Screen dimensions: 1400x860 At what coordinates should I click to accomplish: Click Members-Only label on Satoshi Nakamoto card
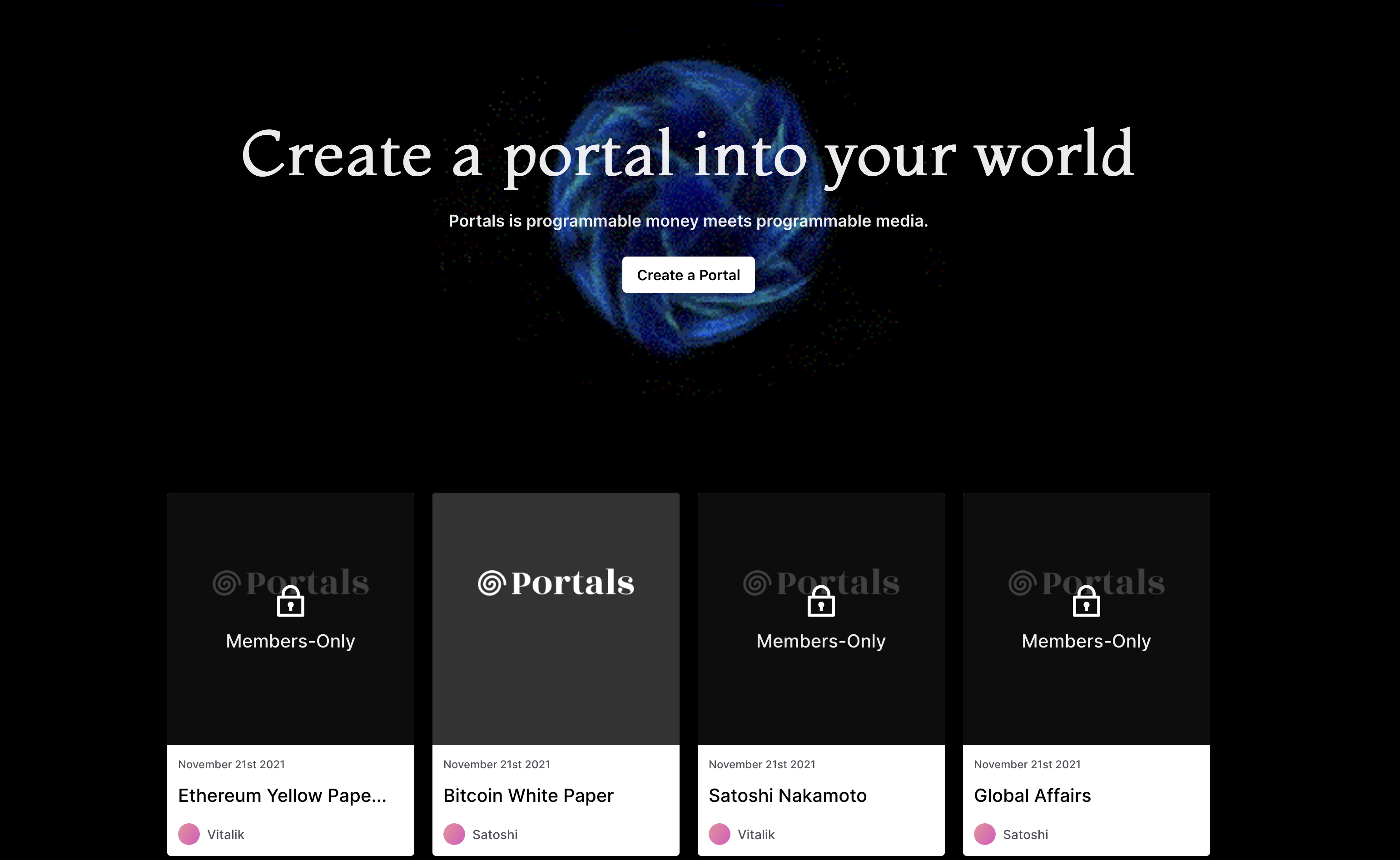821,641
